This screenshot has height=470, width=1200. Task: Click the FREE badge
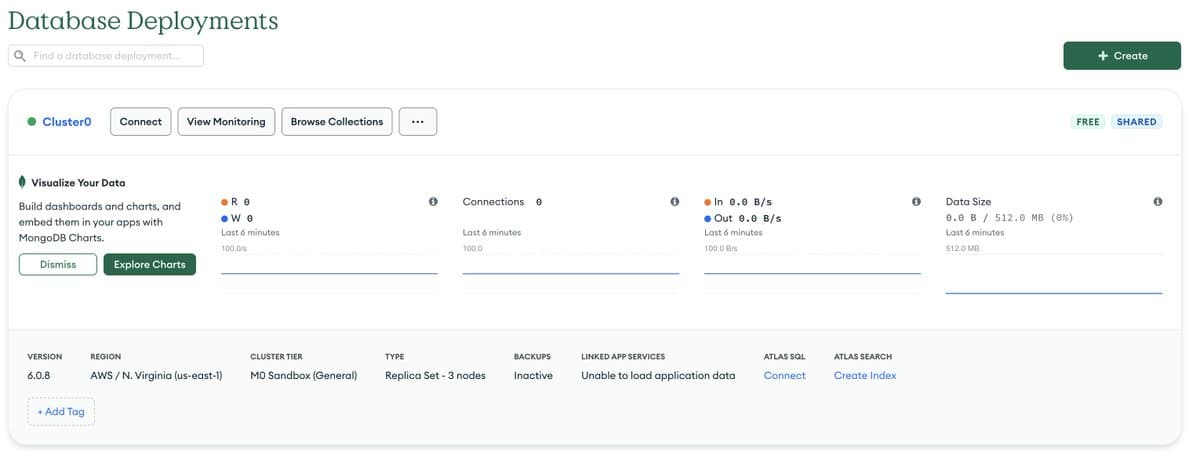[x=1088, y=122]
